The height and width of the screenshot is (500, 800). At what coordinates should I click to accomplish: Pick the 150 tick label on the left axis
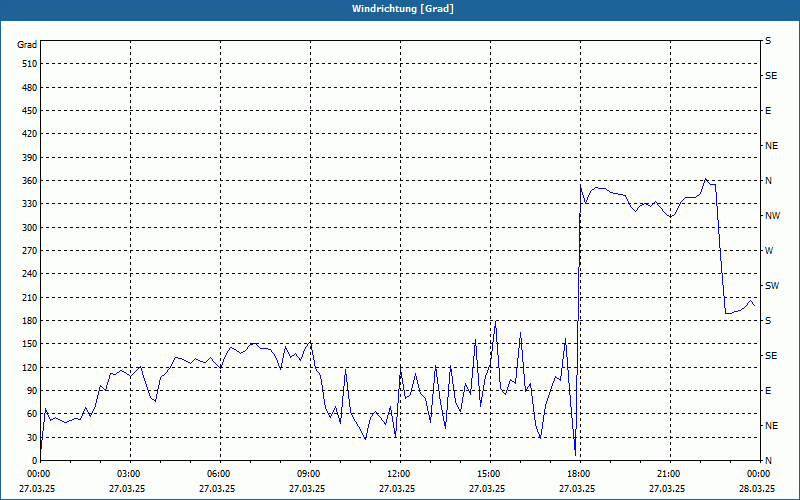pyautogui.click(x=30, y=344)
